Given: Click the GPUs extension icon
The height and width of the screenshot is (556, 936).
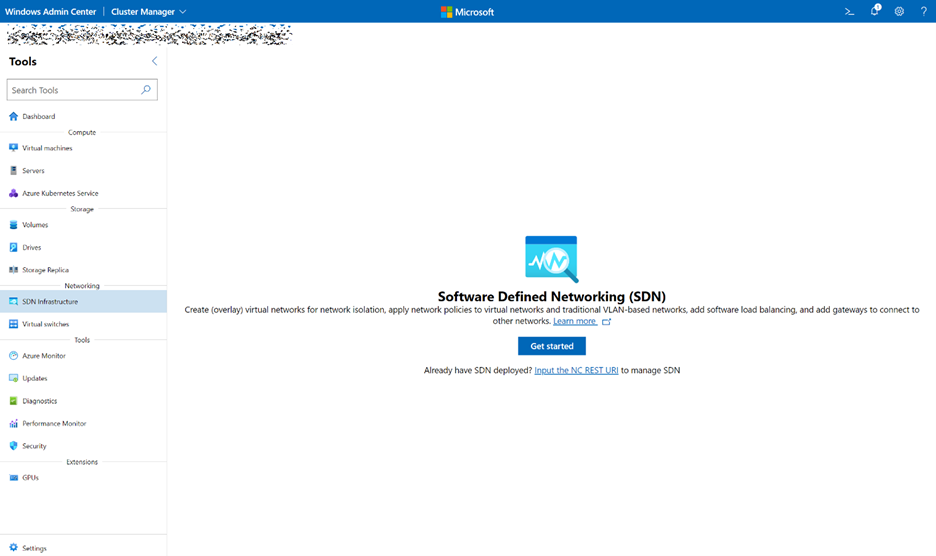Looking at the screenshot, I should tap(13, 478).
